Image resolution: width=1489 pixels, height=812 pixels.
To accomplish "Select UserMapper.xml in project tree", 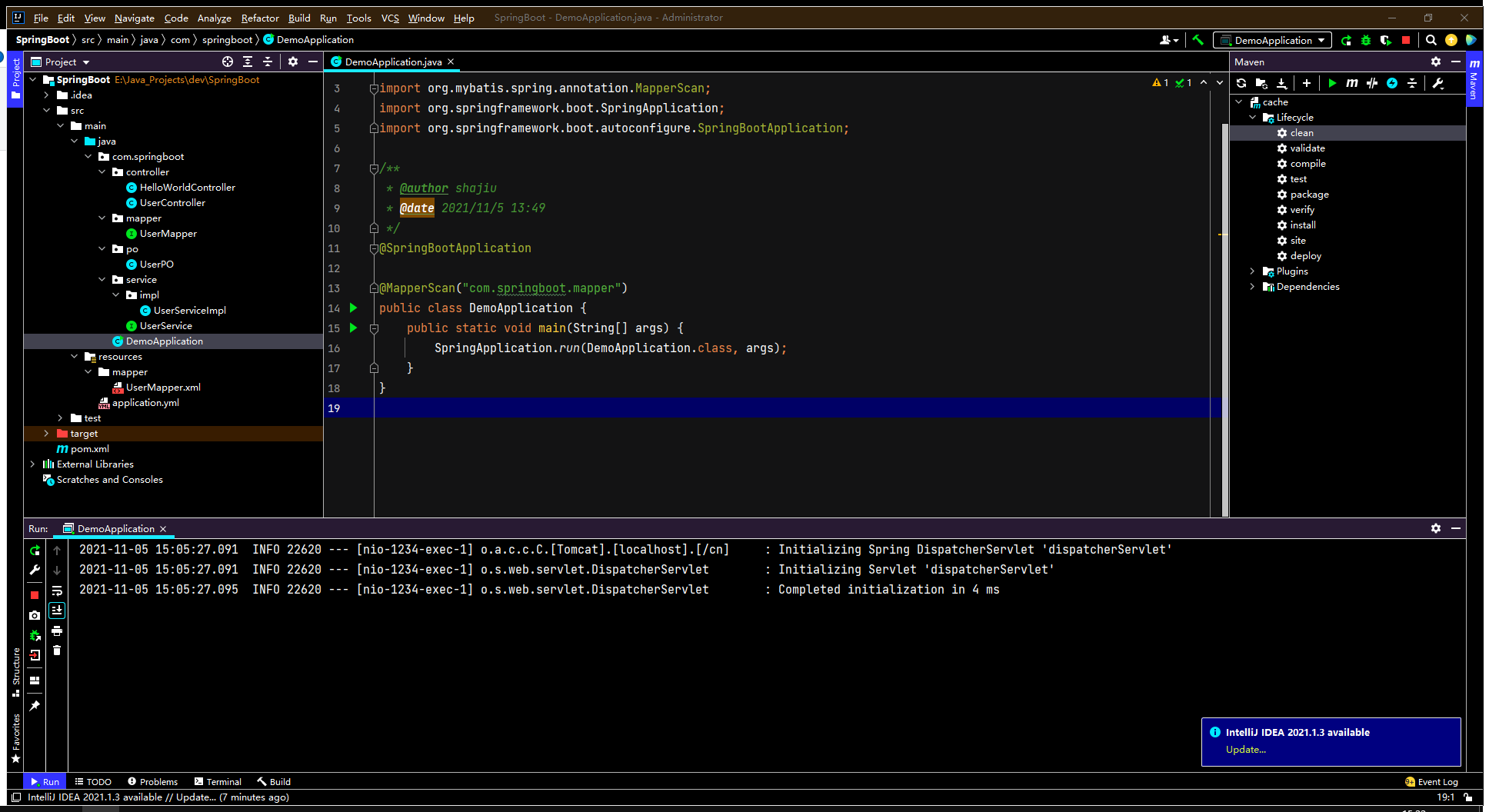I will pos(163,388).
